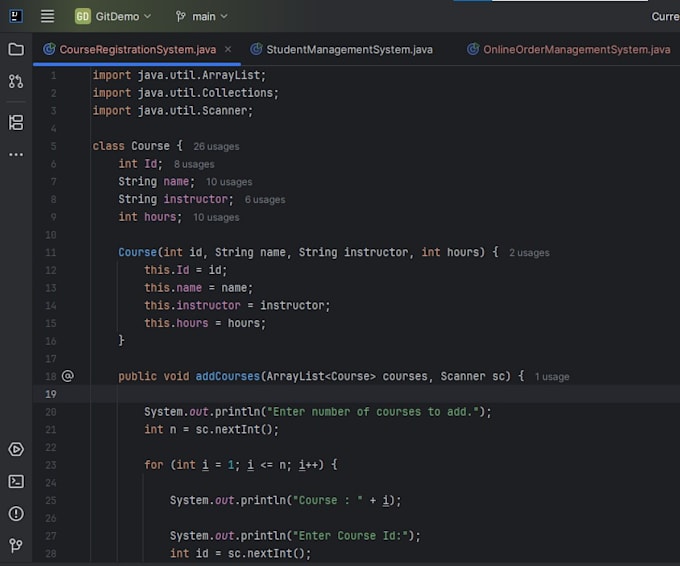Open the Services run tool icon
The width and height of the screenshot is (680, 566).
click(x=16, y=449)
